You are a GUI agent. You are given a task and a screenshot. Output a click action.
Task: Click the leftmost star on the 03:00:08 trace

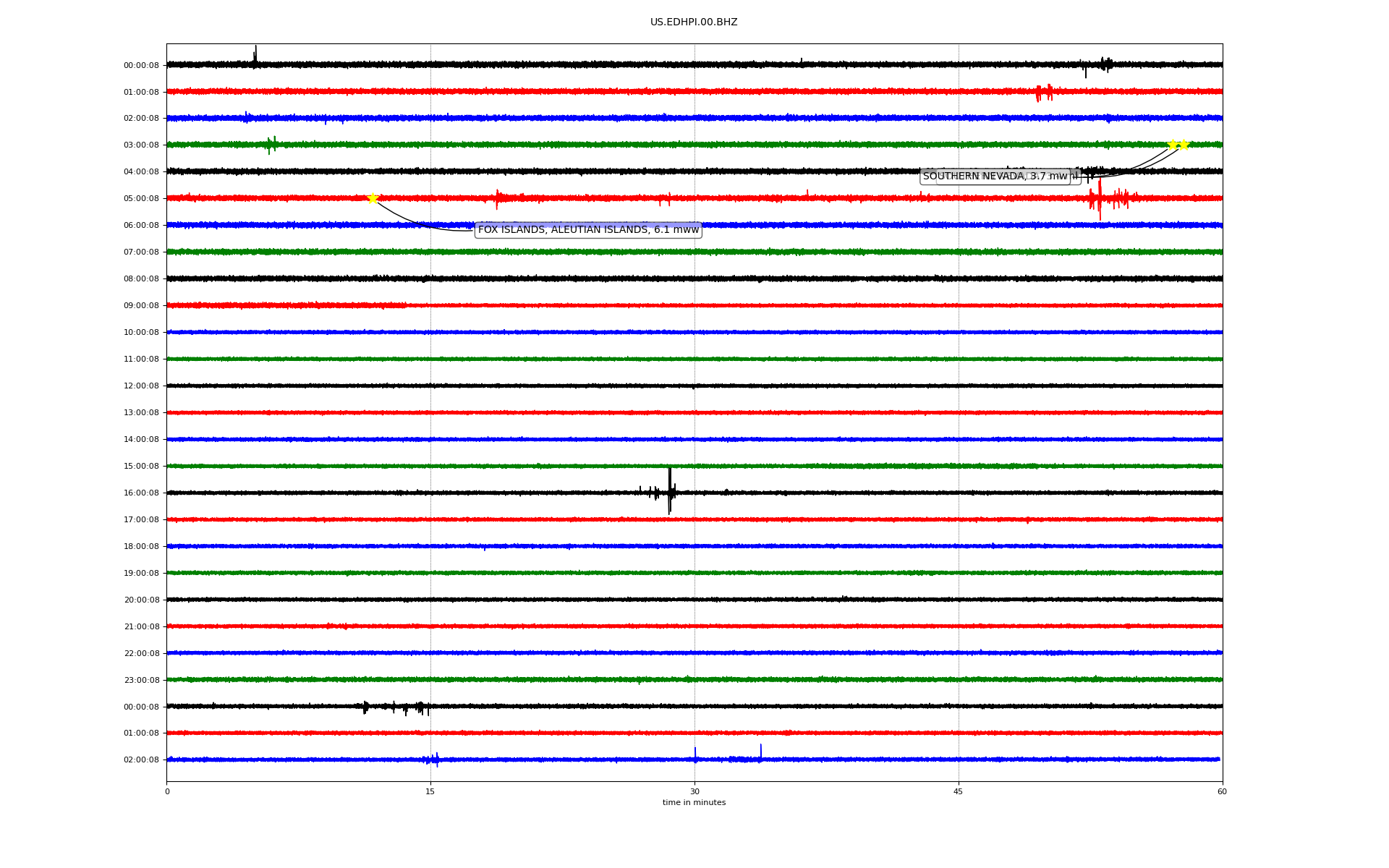point(1172,145)
